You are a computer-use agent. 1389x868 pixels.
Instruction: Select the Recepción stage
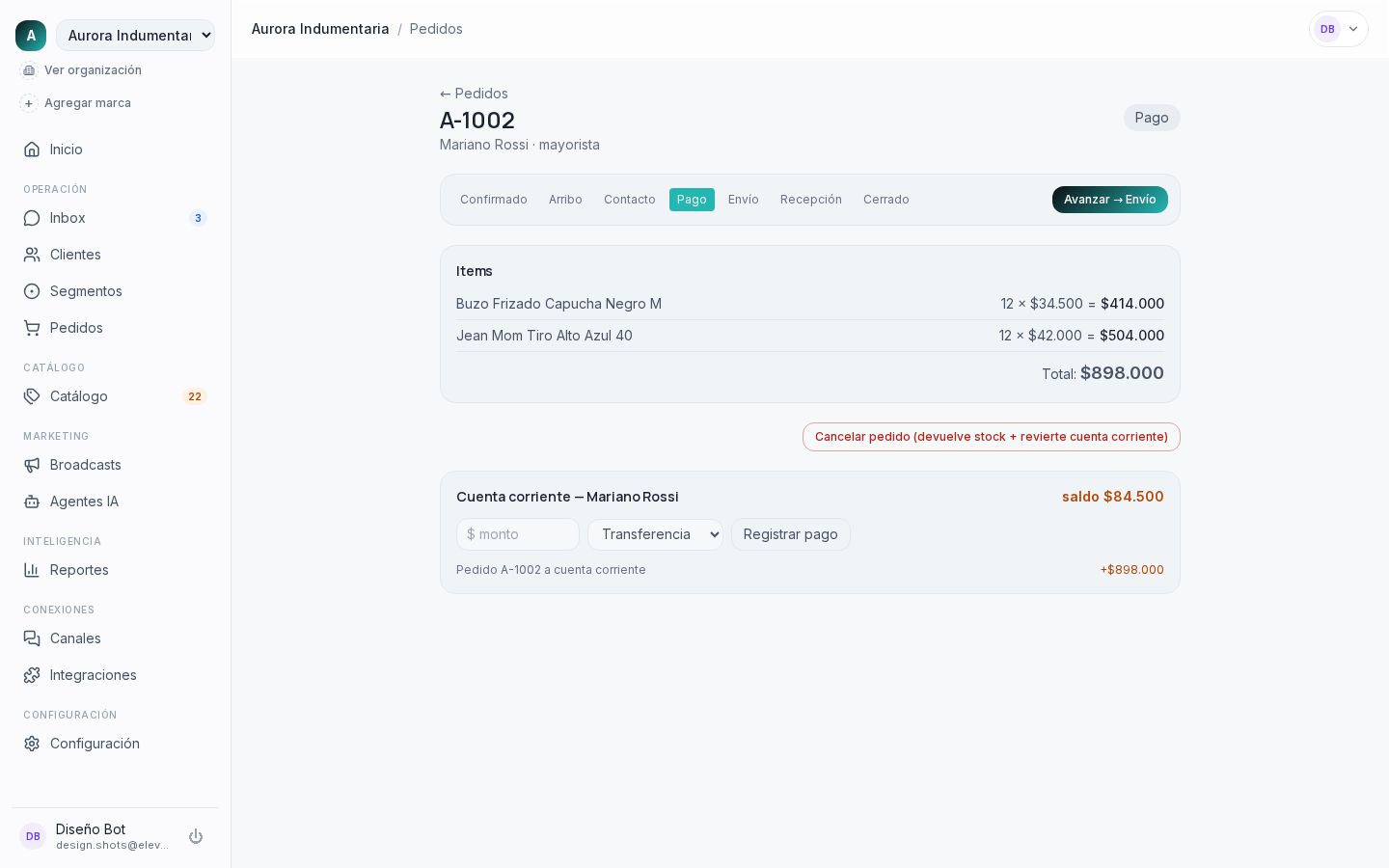[811, 200]
